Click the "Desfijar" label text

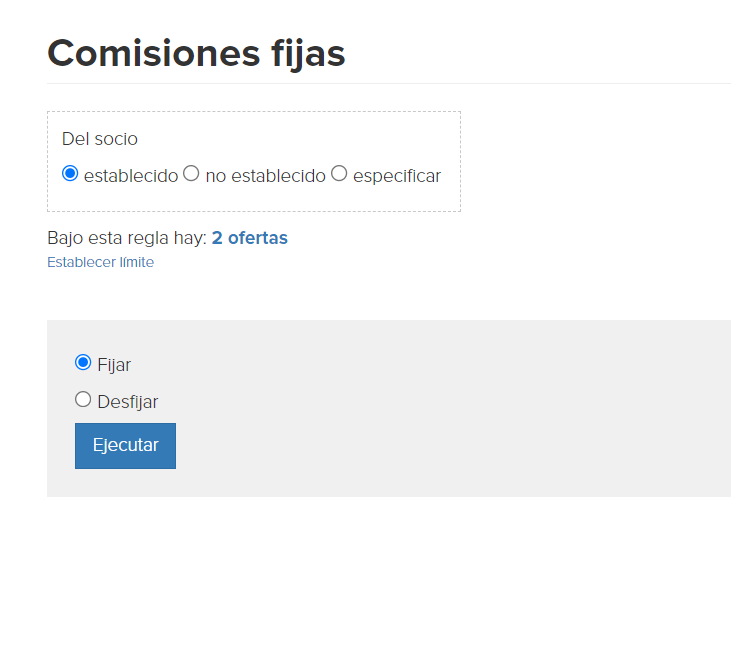[128, 402]
